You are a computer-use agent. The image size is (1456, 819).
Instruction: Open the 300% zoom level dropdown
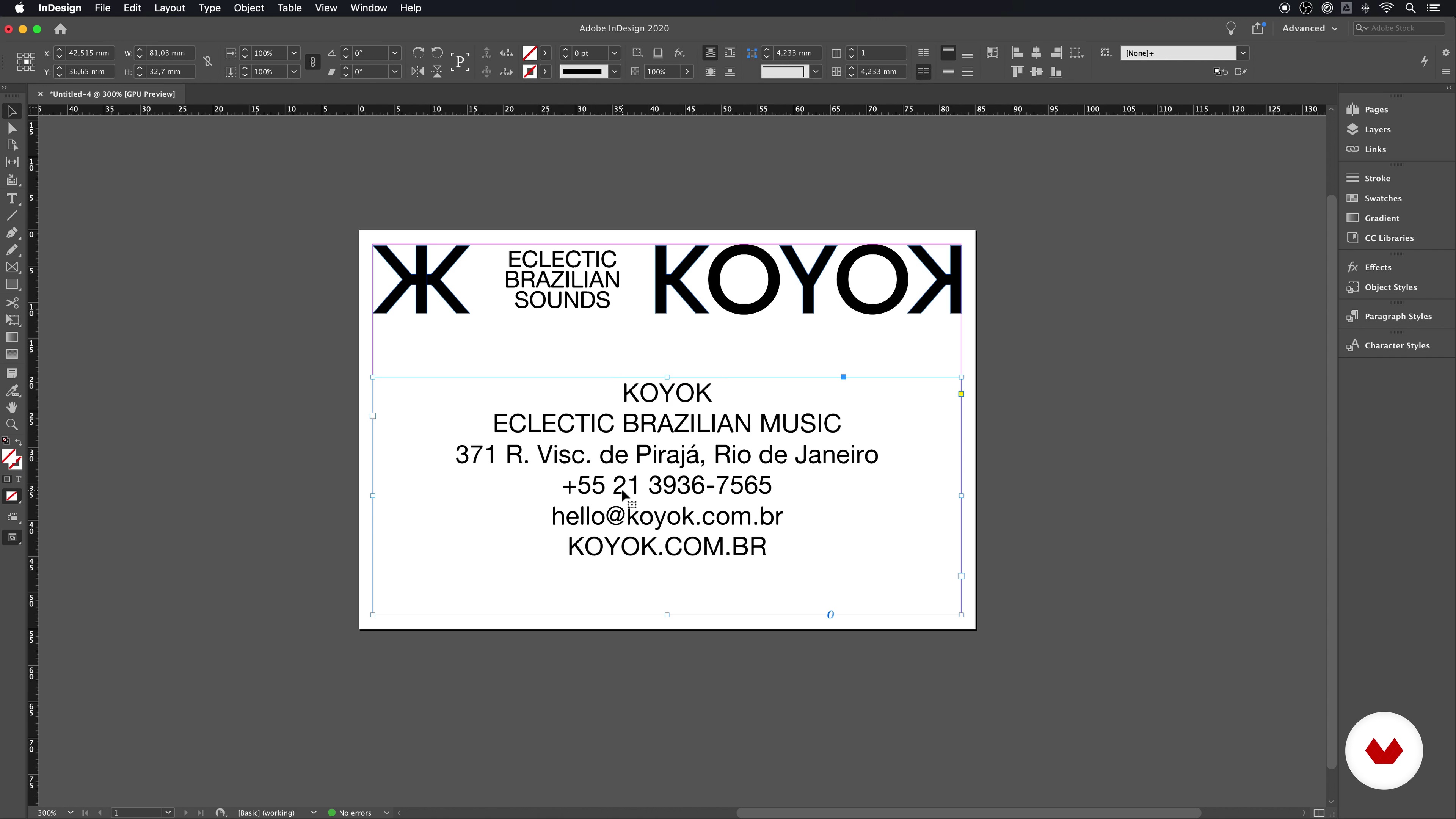[71, 813]
